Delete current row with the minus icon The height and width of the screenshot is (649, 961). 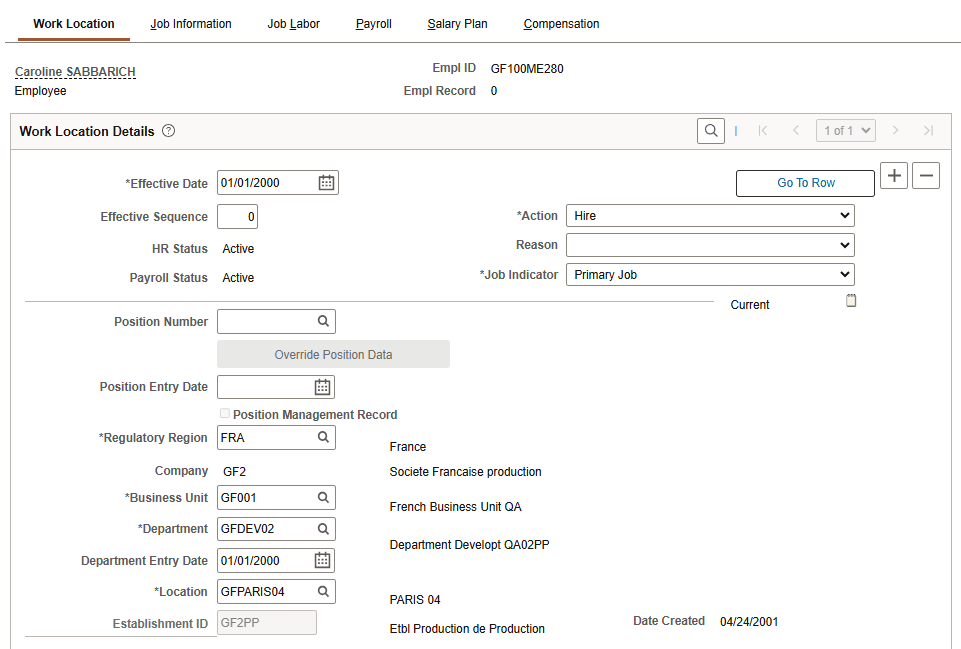click(x=926, y=175)
